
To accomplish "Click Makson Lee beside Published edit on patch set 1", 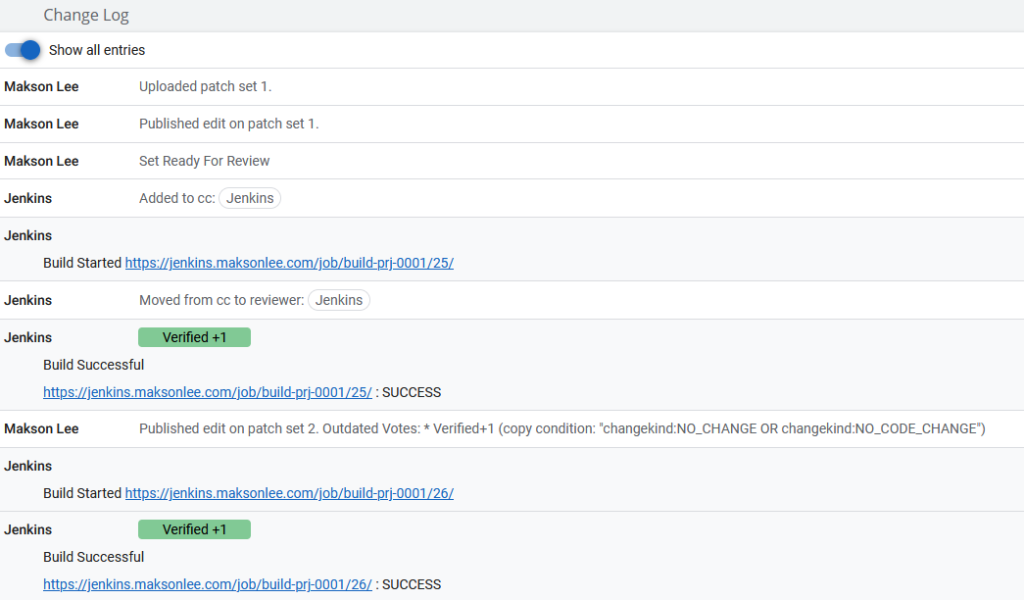I will point(41,124).
